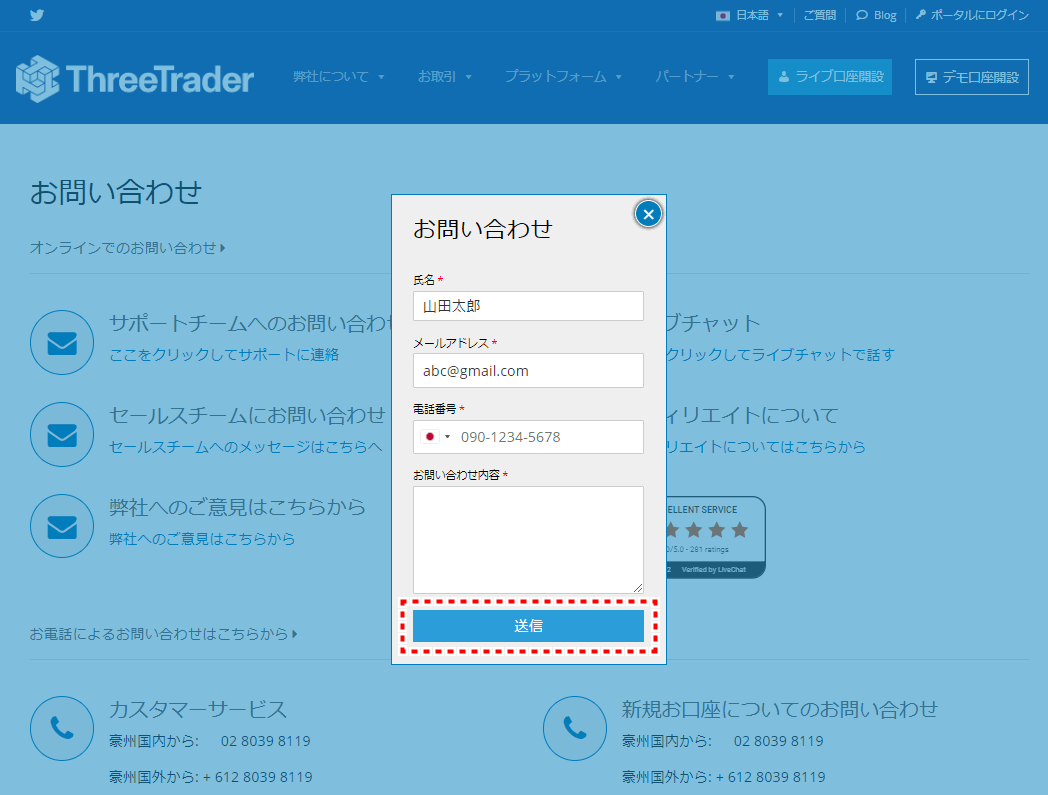The height and width of the screenshot is (795, 1048).
Task: Click the phone icon for カスタマーサービス
Action: pyautogui.click(x=62, y=728)
